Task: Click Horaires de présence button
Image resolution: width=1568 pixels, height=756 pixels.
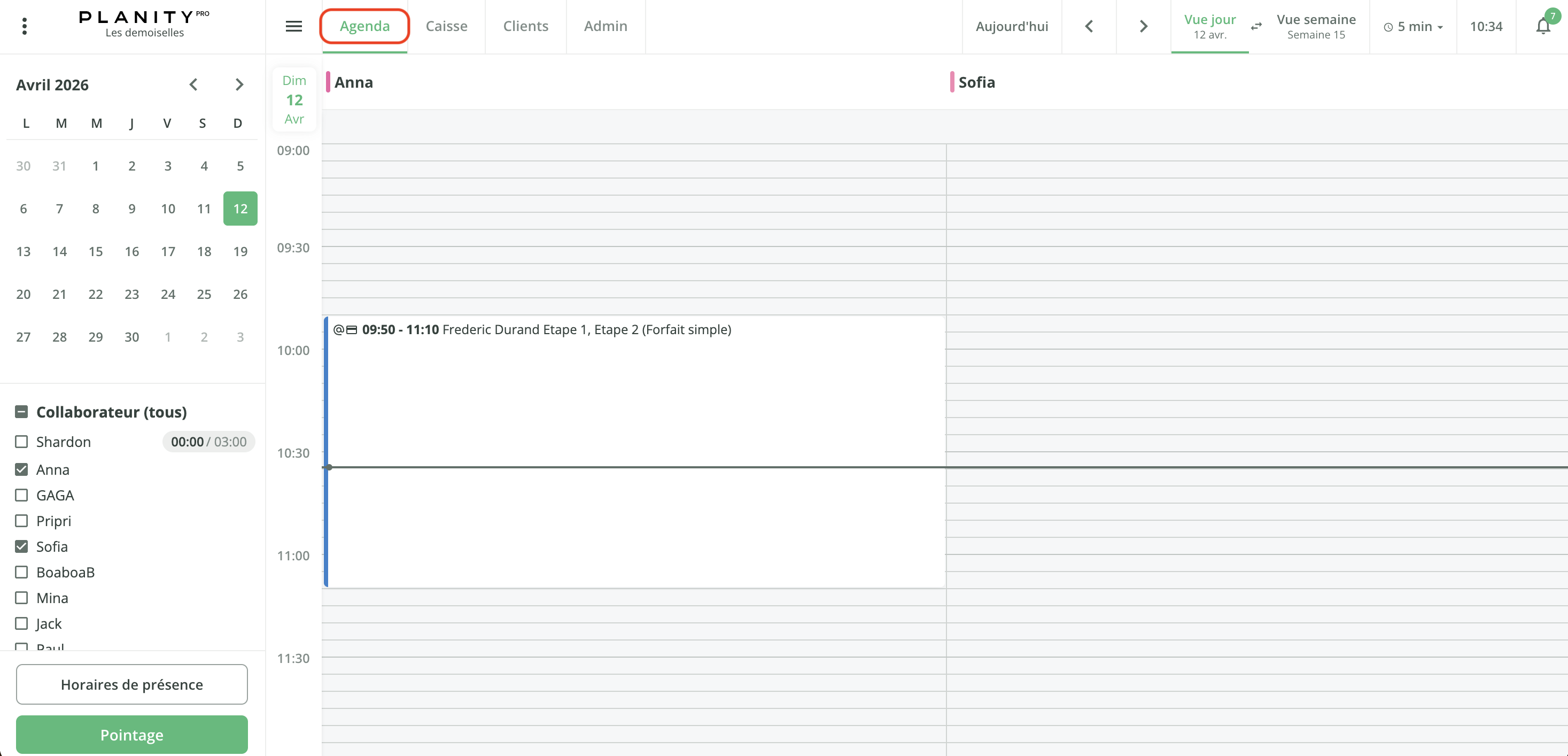Action: [131, 684]
